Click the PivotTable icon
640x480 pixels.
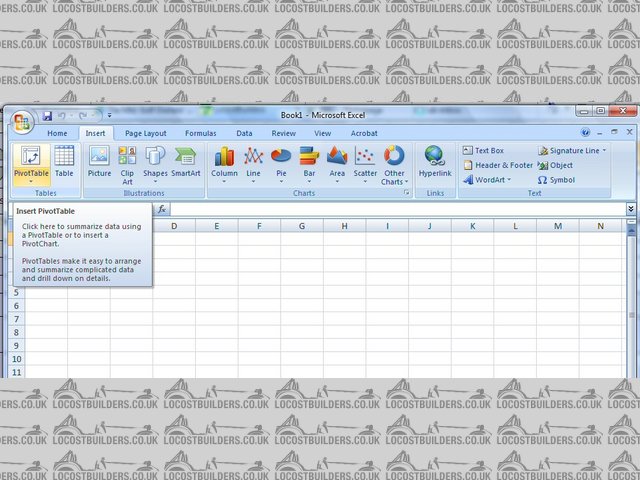(x=31, y=161)
